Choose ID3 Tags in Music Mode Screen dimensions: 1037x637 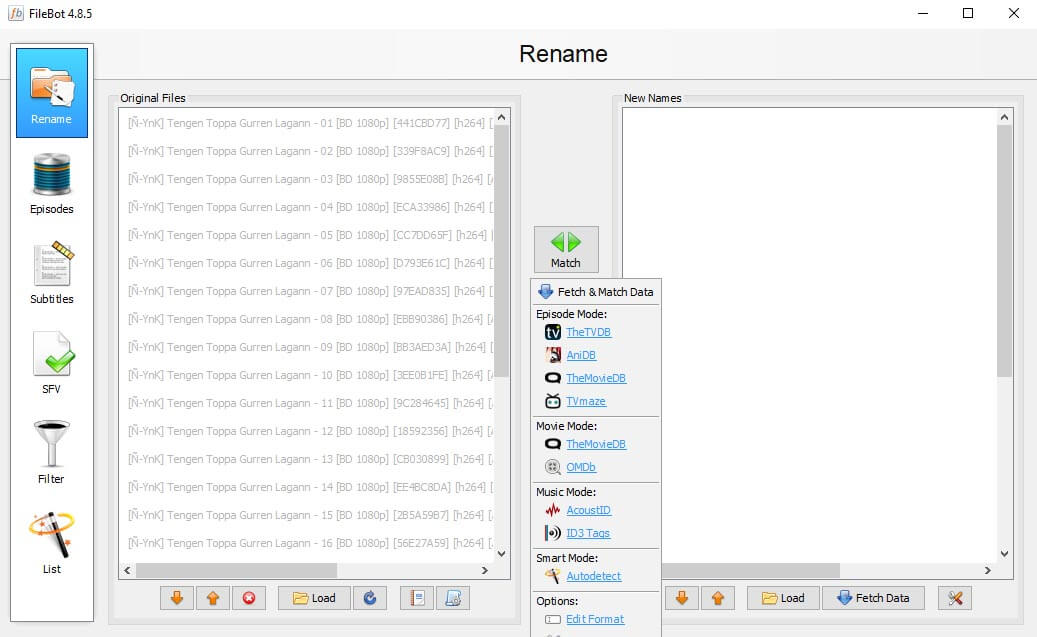click(587, 533)
